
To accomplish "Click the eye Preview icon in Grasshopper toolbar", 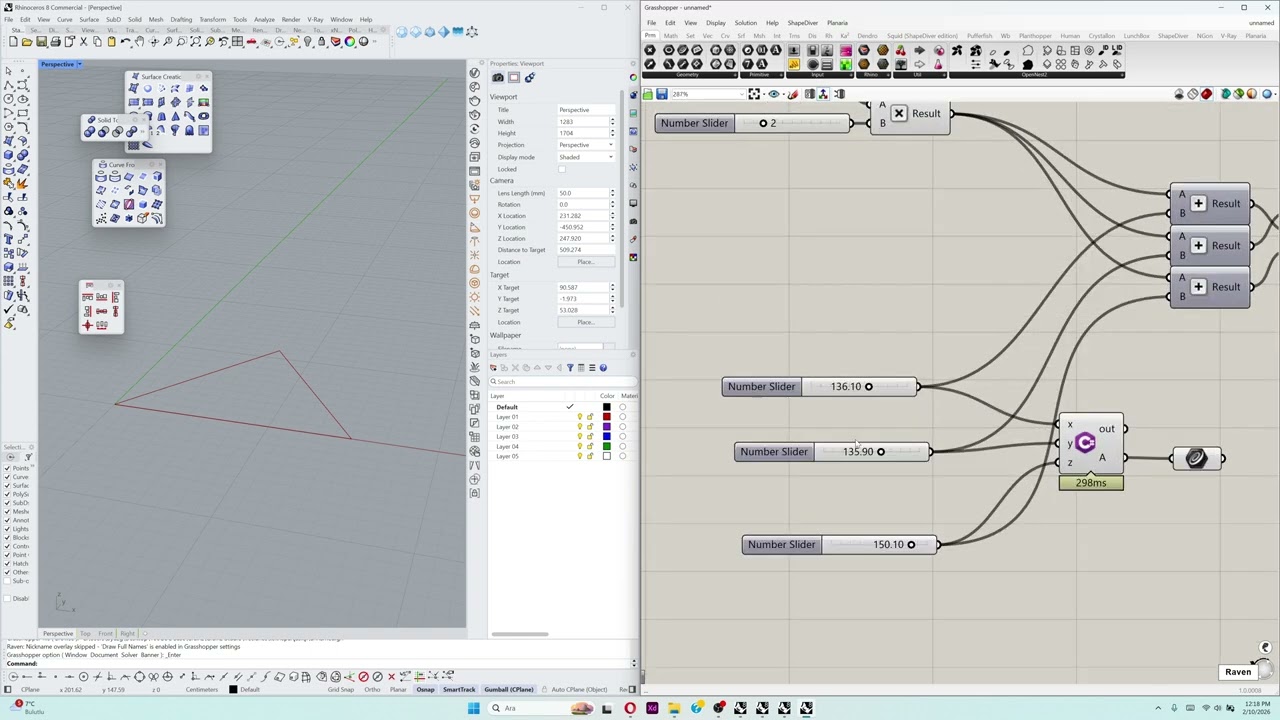I will 774,94.
